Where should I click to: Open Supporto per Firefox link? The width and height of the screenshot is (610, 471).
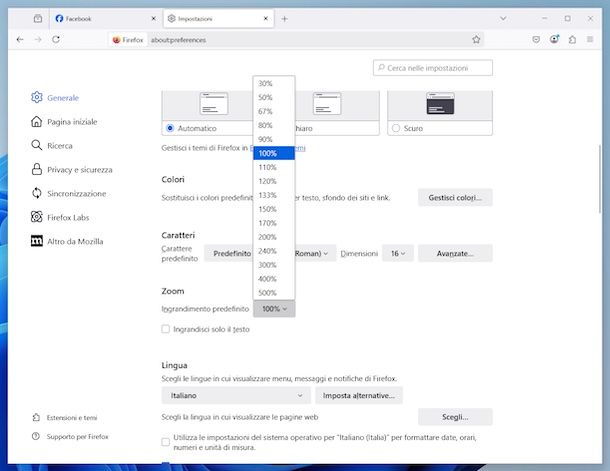tap(70, 436)
